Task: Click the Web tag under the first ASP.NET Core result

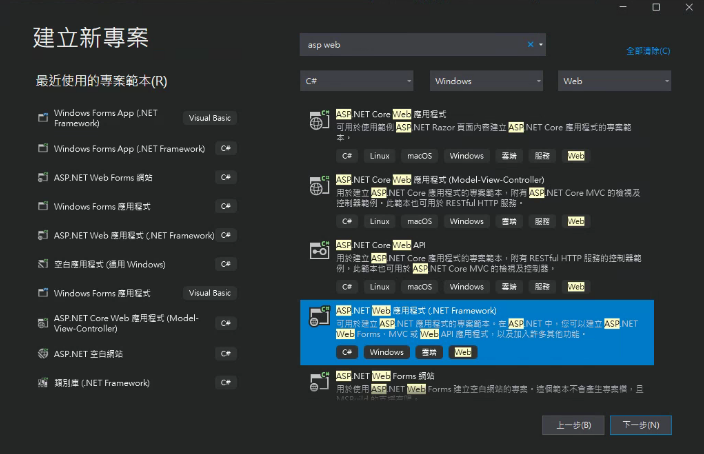Action: (576, 156)
